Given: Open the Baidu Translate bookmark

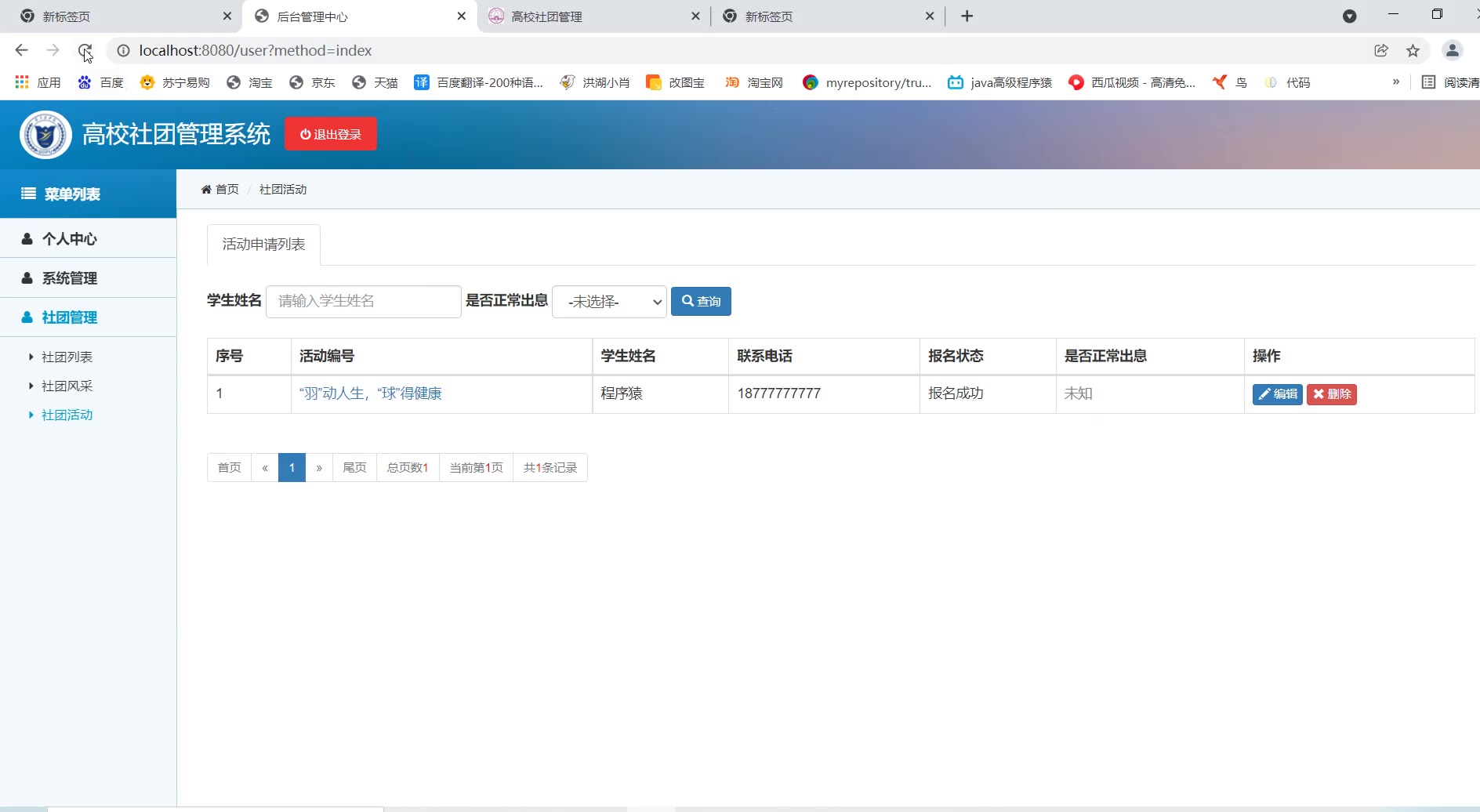Looking at the screenshot, I should pyautogui.click(x=478, y=82).
